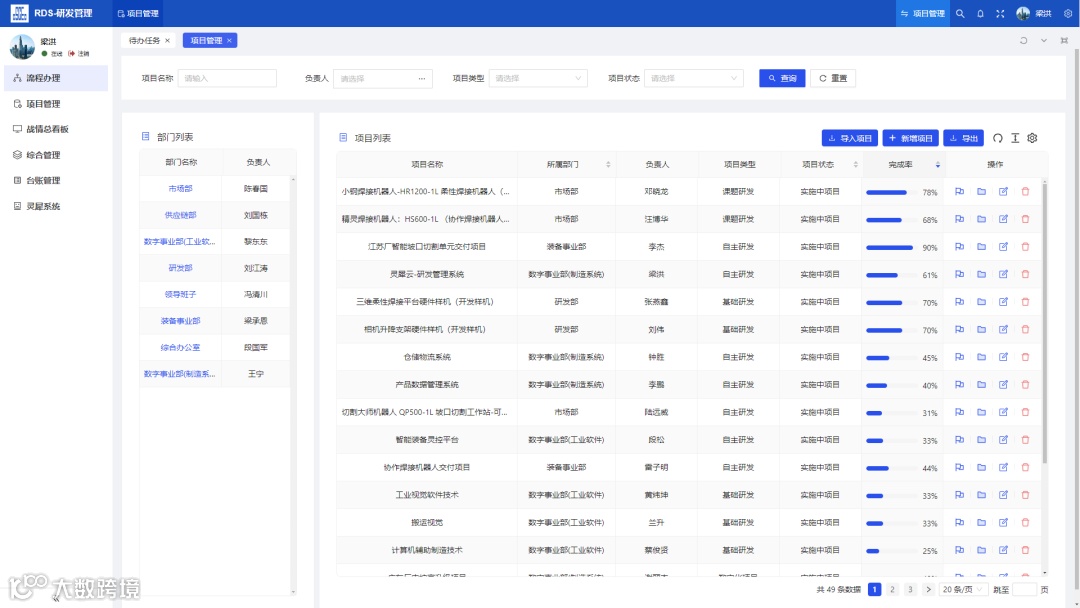Open 综合管理 in sidebar
1080x608 pixels.
tap(56, 155)
